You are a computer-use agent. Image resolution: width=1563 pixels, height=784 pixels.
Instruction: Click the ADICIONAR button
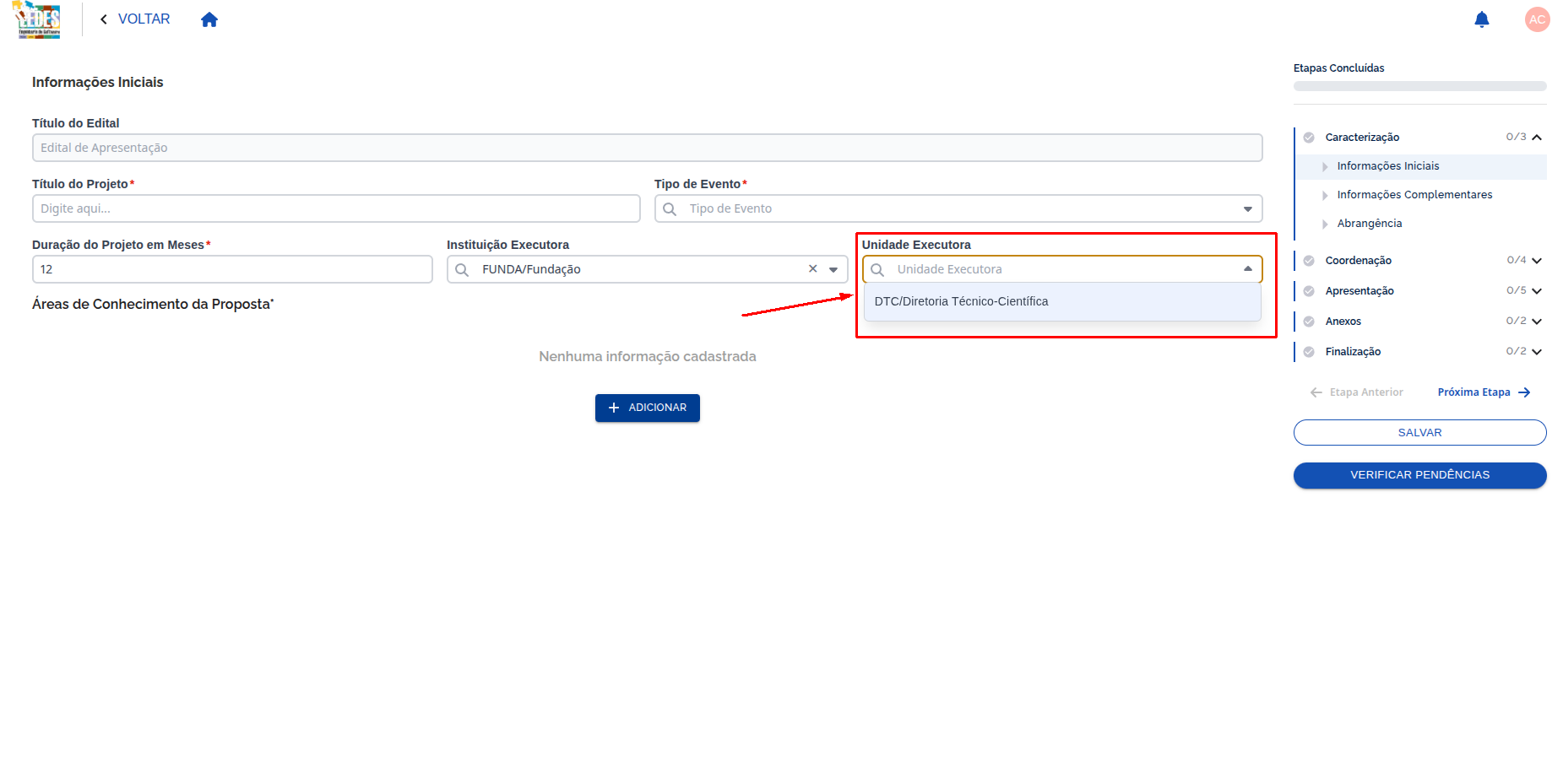click(648, 408)
